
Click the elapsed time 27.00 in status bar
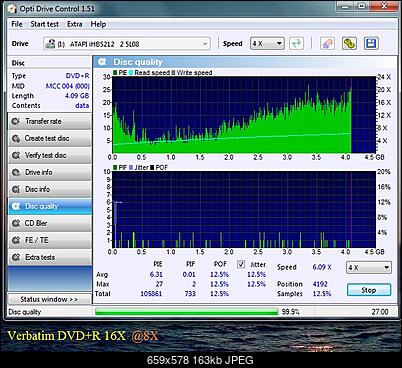point(380,312)
